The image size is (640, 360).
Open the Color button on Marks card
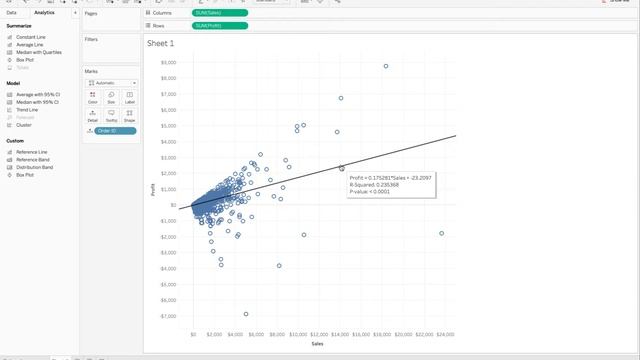93,98
